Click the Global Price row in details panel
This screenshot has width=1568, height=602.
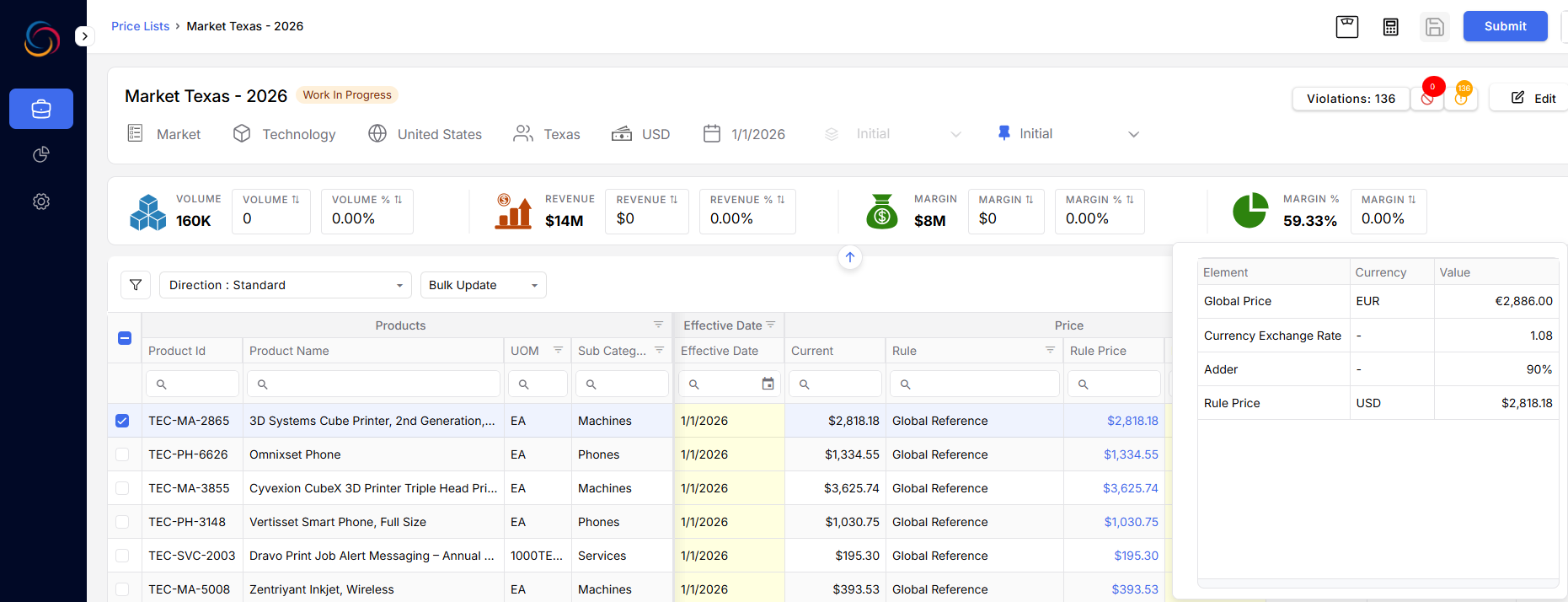1378,301
